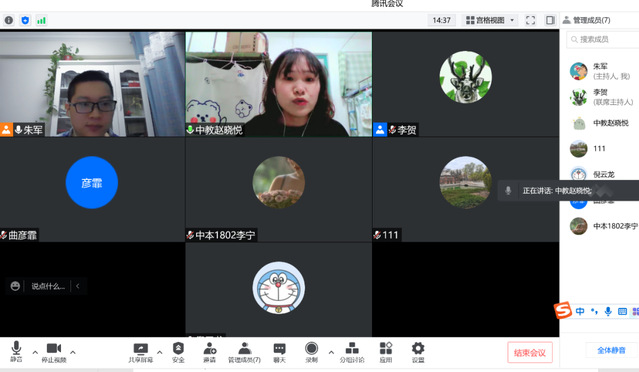Open the grid view dropdown
The image size is (639, 372).
click(x=491, y=20)
